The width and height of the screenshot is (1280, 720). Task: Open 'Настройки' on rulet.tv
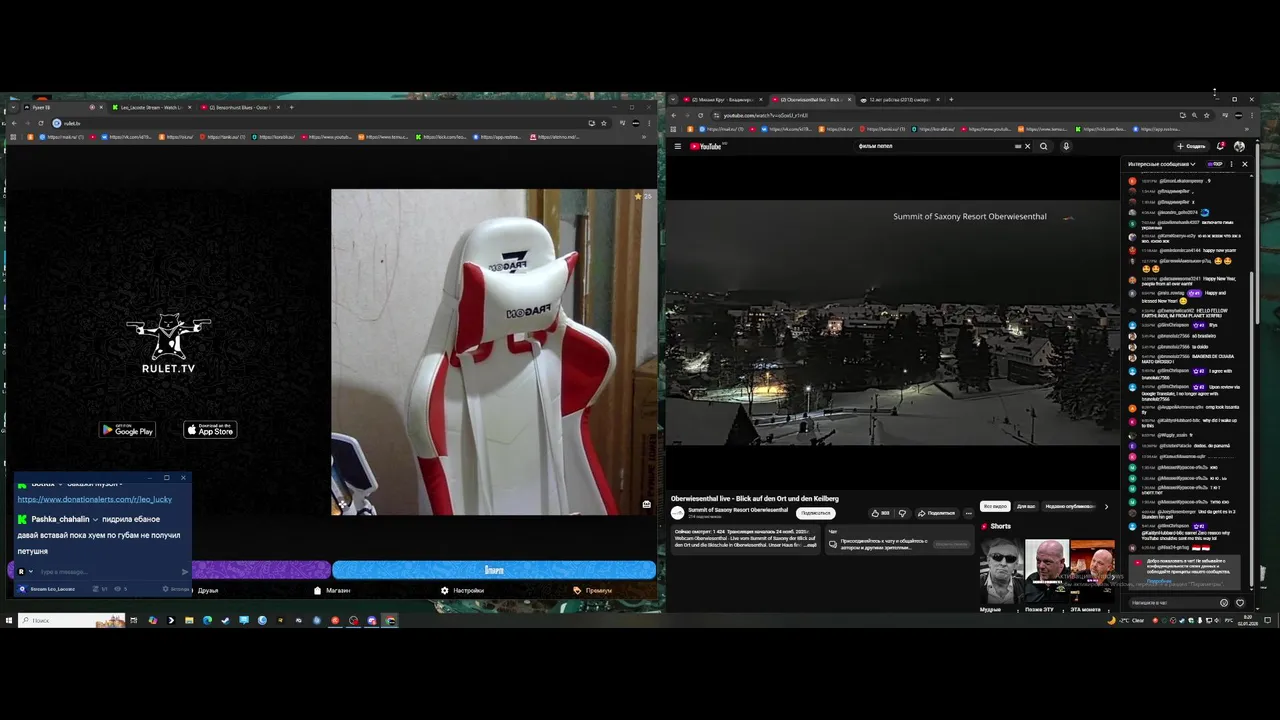pyautogui.click(x=463, y=590)
